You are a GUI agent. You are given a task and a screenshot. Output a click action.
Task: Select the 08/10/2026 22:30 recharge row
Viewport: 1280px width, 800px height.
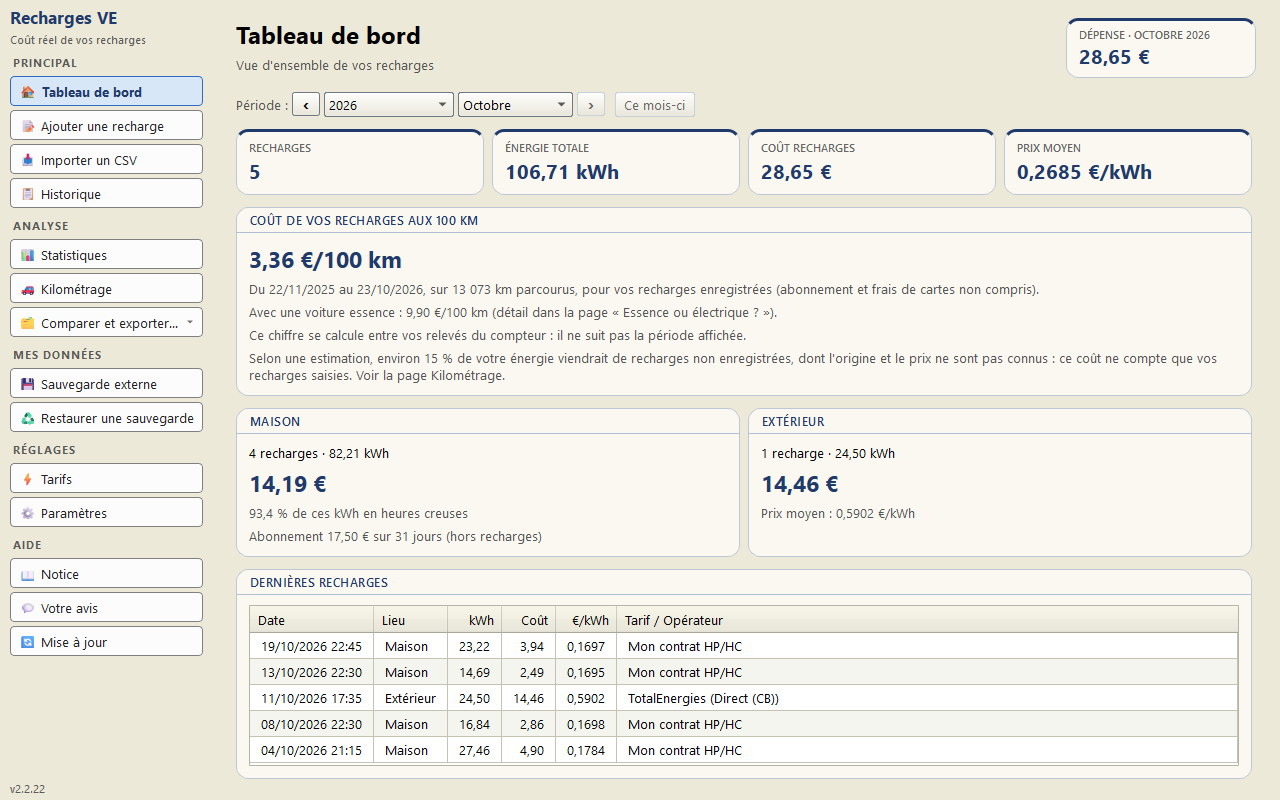(x=744, y=724)
